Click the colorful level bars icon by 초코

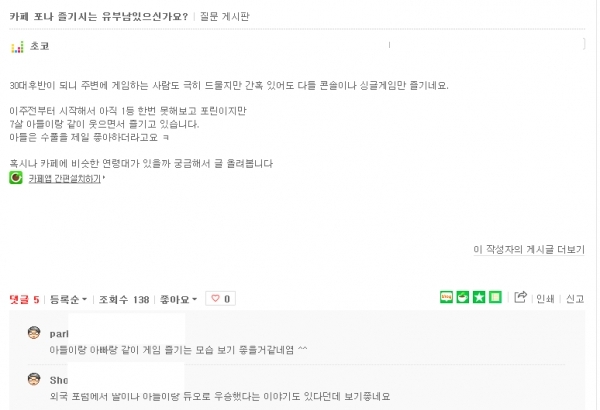click(18, 47)
